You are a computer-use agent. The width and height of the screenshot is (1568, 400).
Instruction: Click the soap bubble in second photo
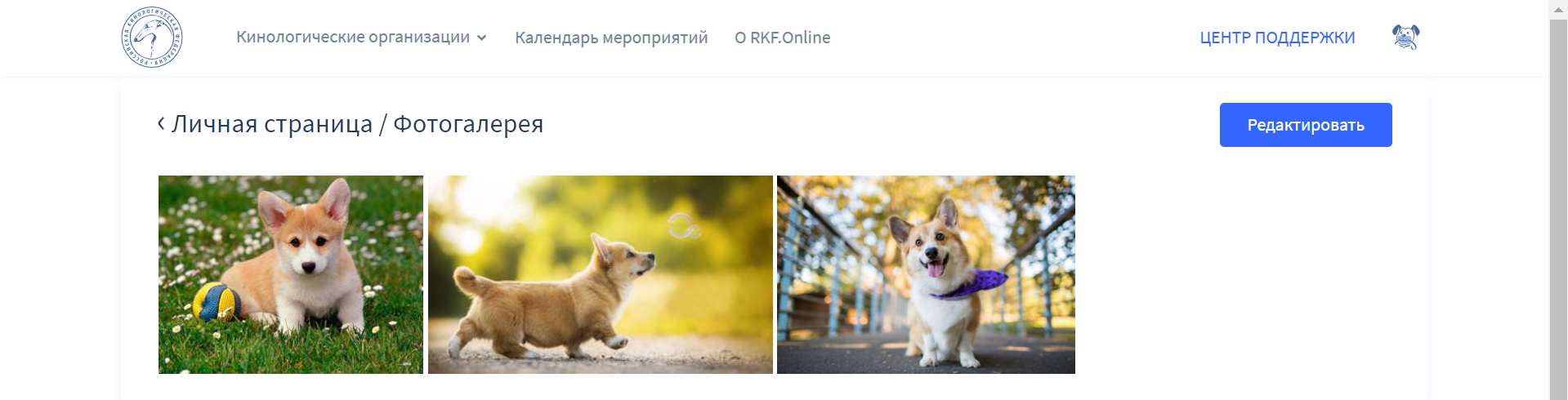683,226
